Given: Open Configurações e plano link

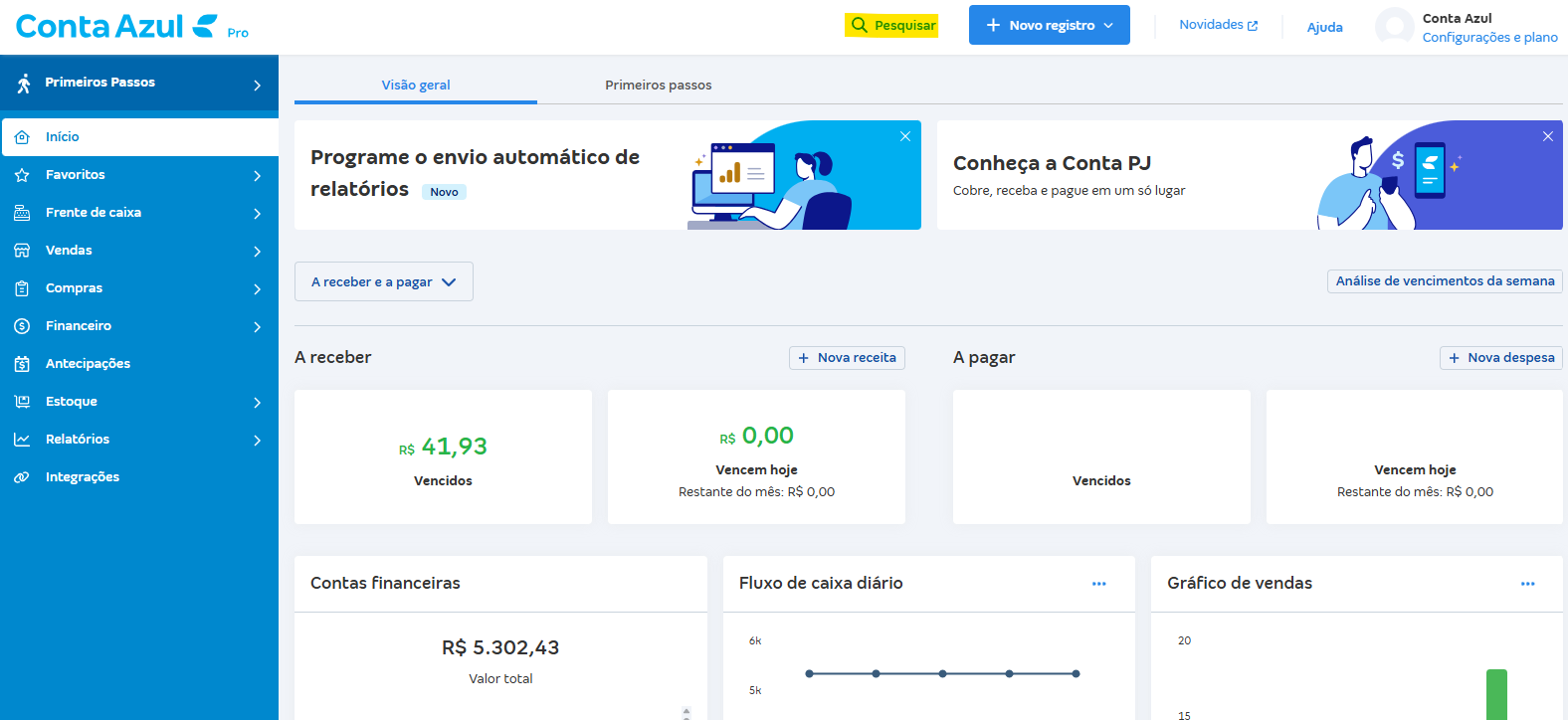Looking at the screenshot, I should 1490,37.
